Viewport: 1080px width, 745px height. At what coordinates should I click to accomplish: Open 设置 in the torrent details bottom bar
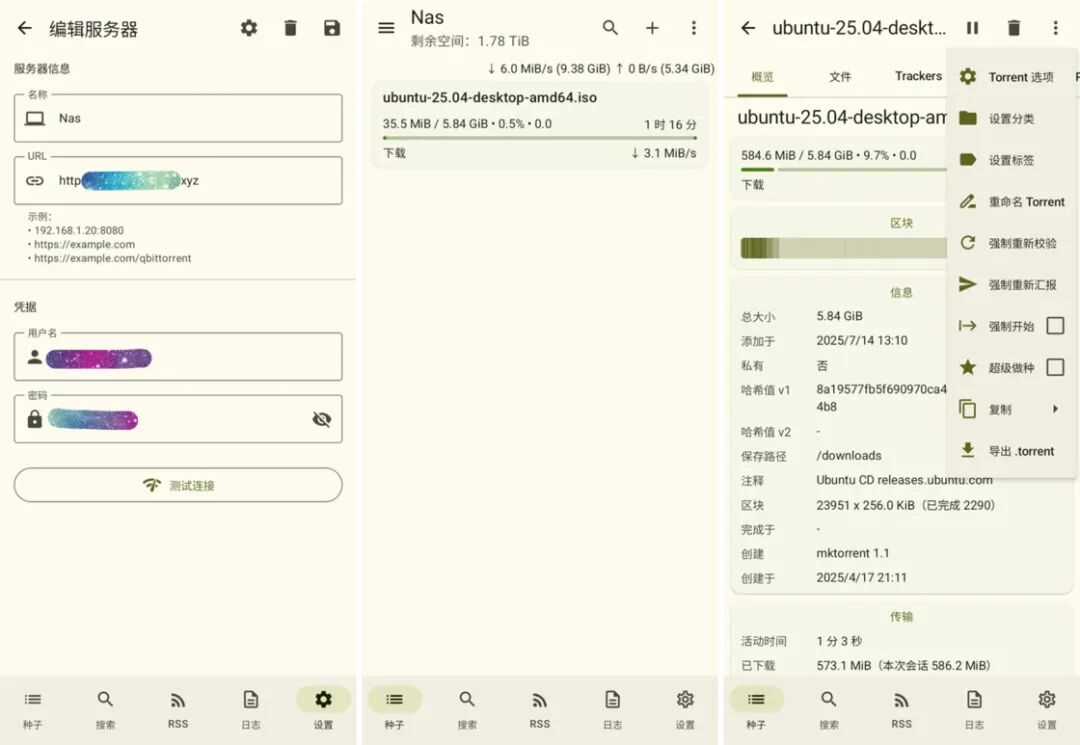(x=1047, y=709)
